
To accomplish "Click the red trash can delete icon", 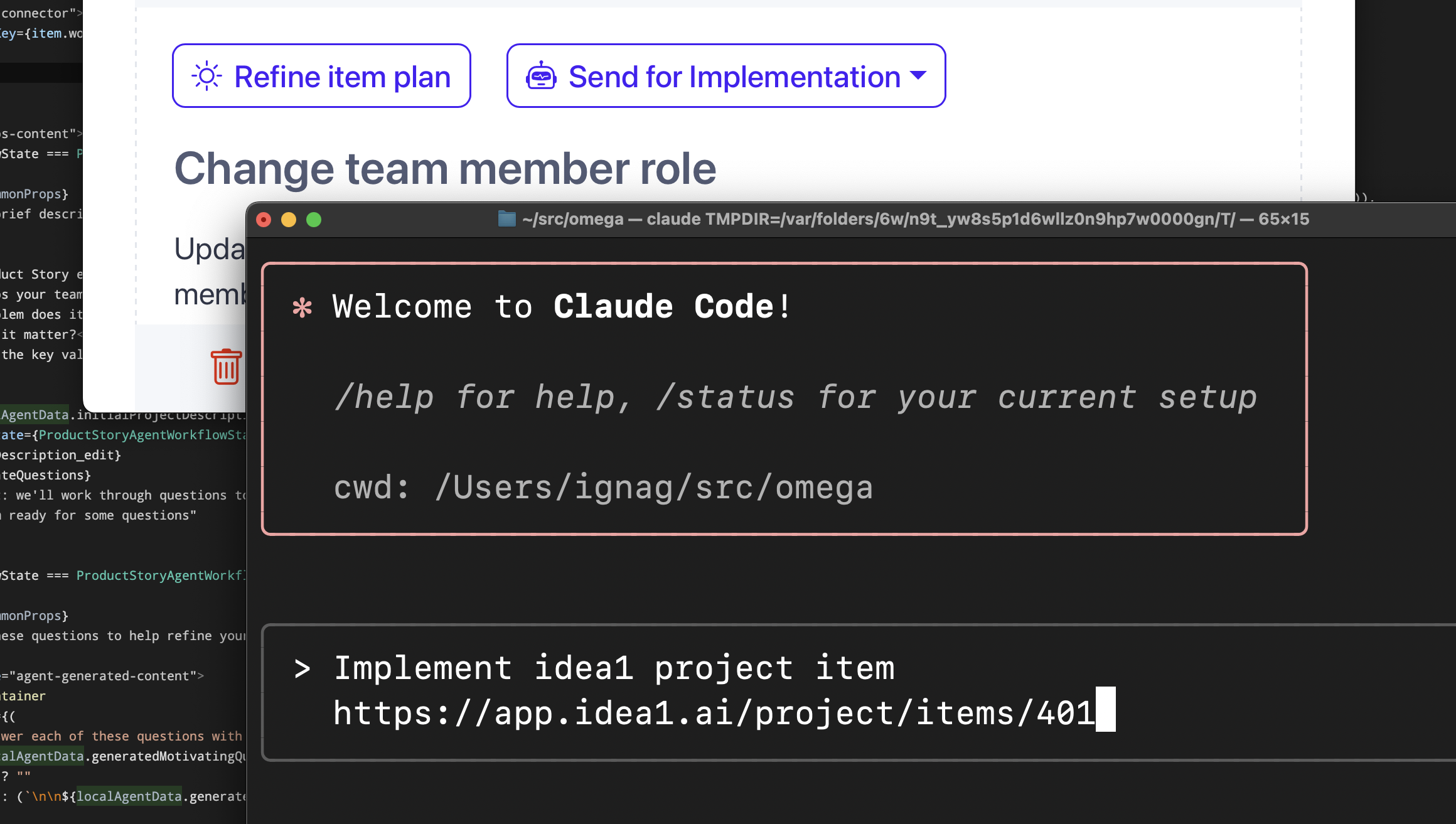I will [225, 367].
